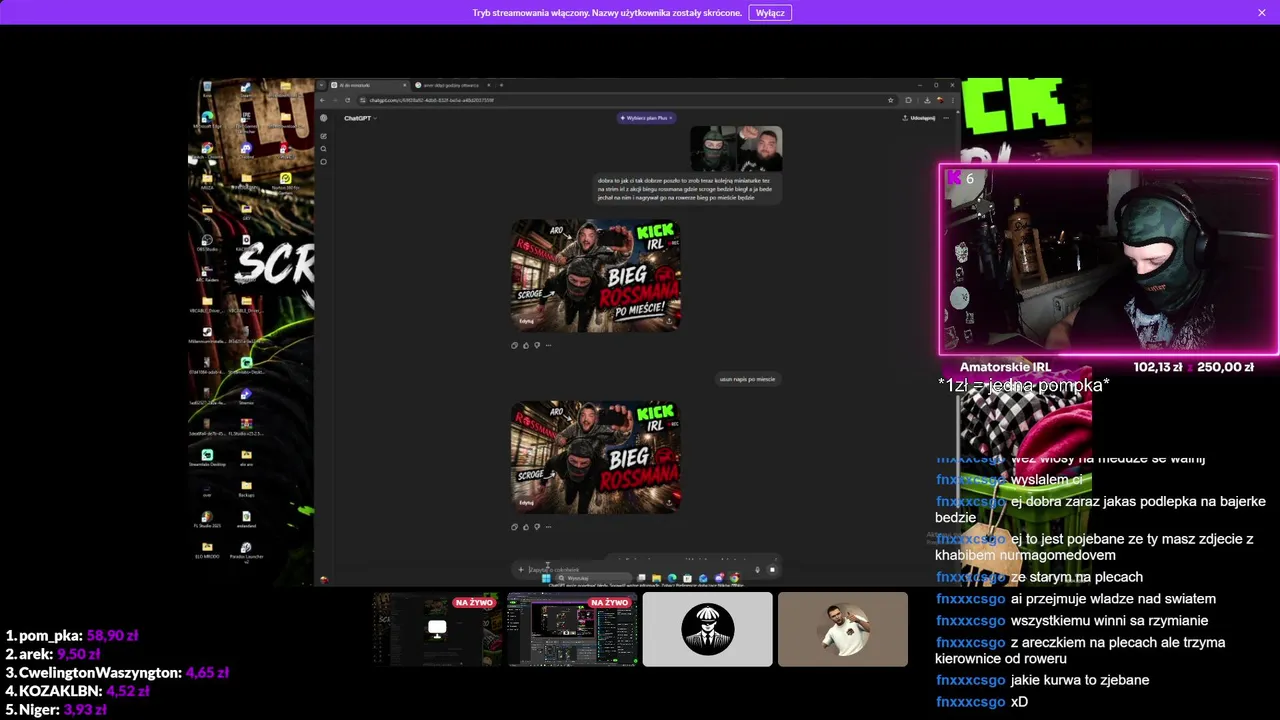Open the first live stream thumbnail below
Screen dimensions: 1280x720
tap(437, 629)
